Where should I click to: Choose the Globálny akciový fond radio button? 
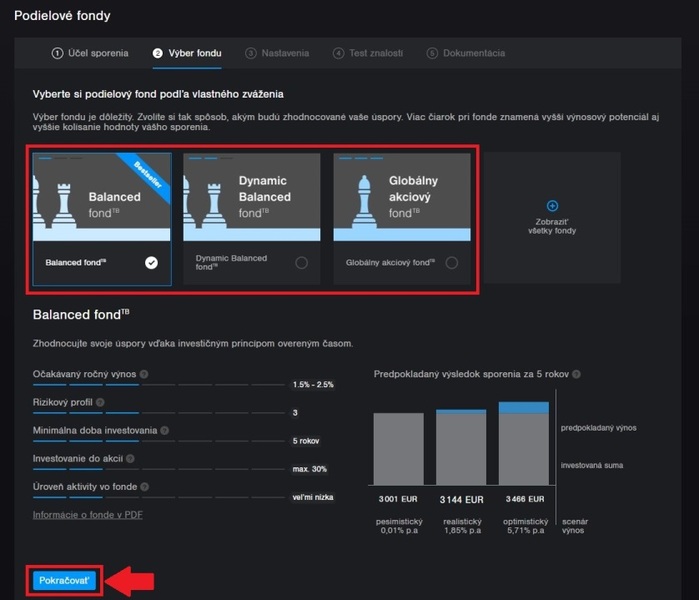click(x=452, y=263)
